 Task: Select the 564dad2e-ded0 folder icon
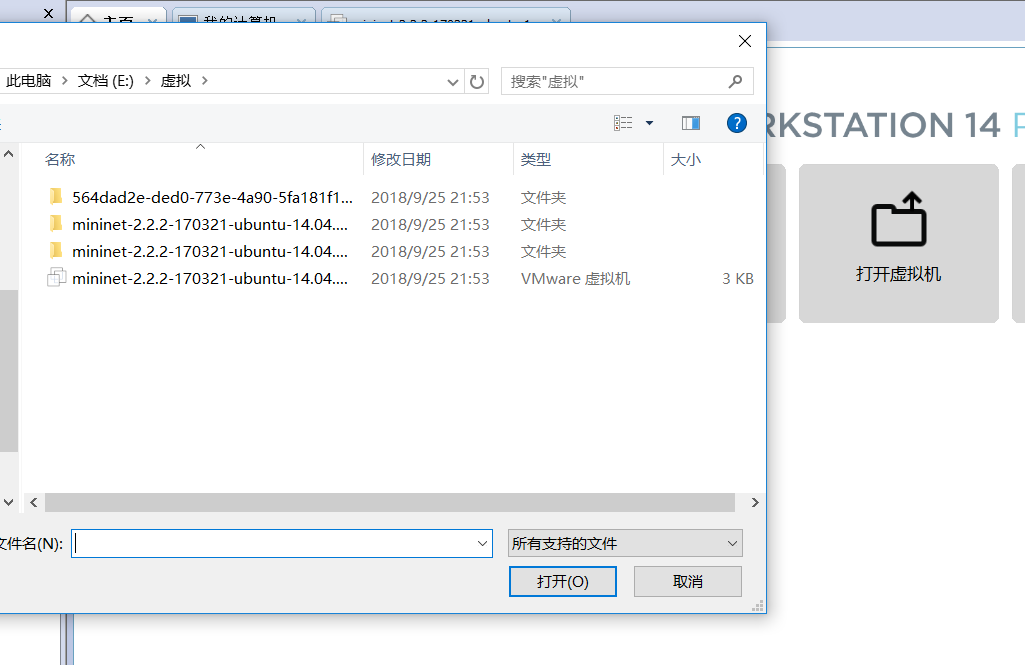56,197
